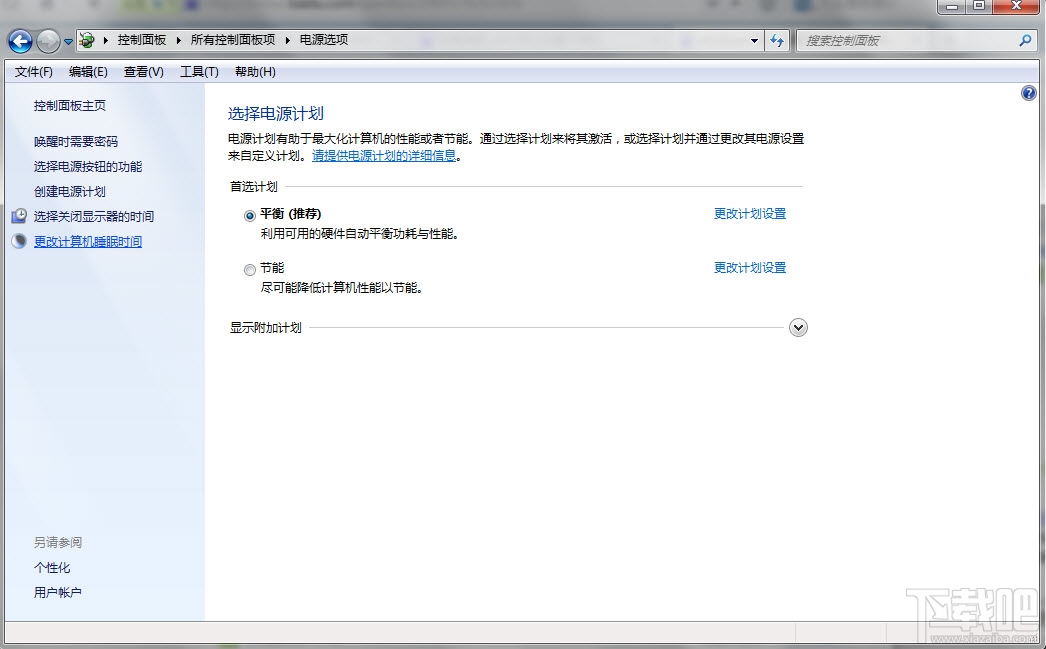This screenshot has height=649, width=1046.
Task: Open the address bar history dropdown
Action: pyautogui.click(x=755, y=40)
